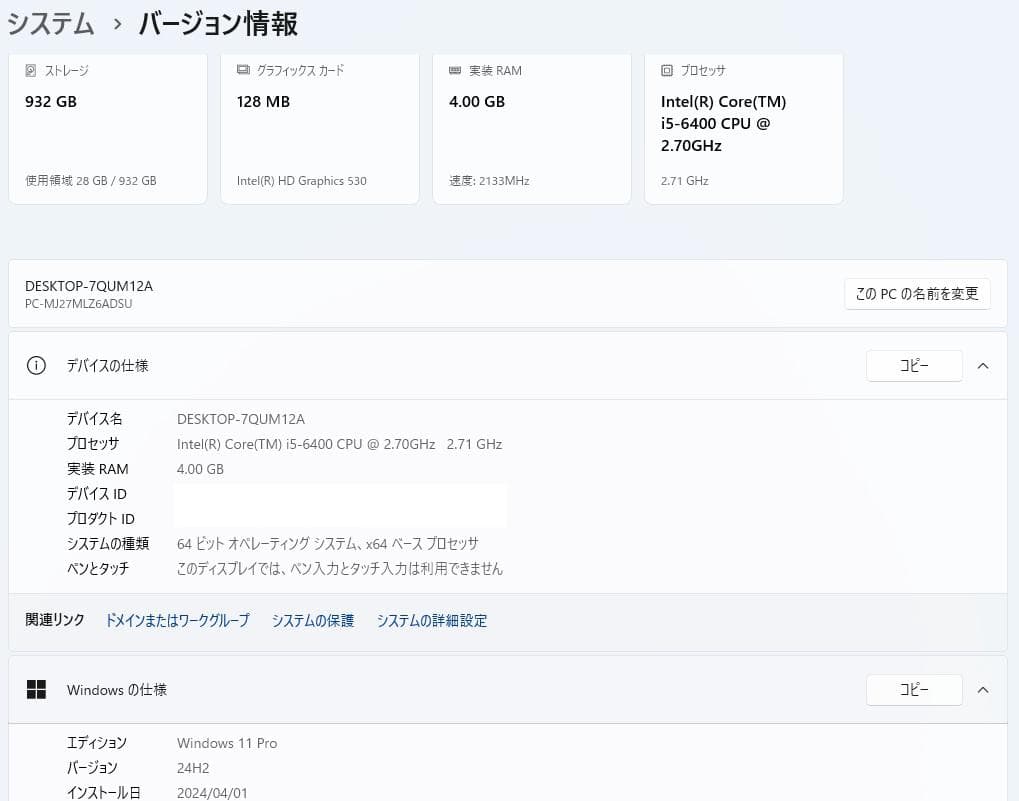1019x801 pixels.
Task: Open the ドメインまたはワークグループ link
Action: 177,620
